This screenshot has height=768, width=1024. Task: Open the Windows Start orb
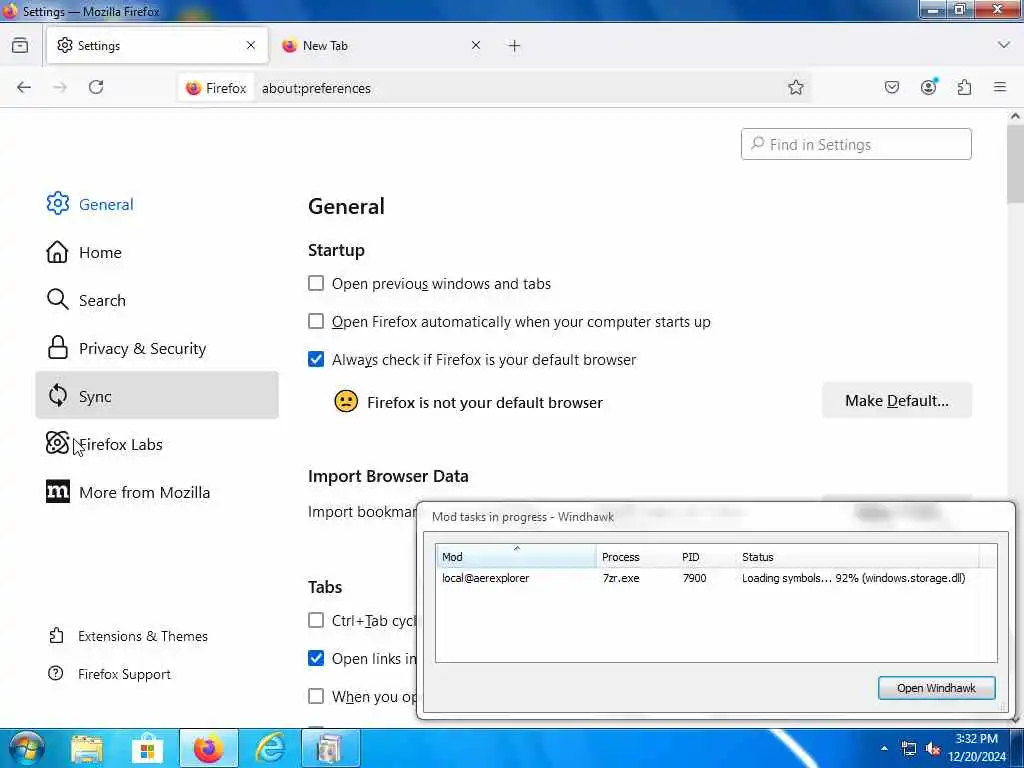tap(27, 748)
